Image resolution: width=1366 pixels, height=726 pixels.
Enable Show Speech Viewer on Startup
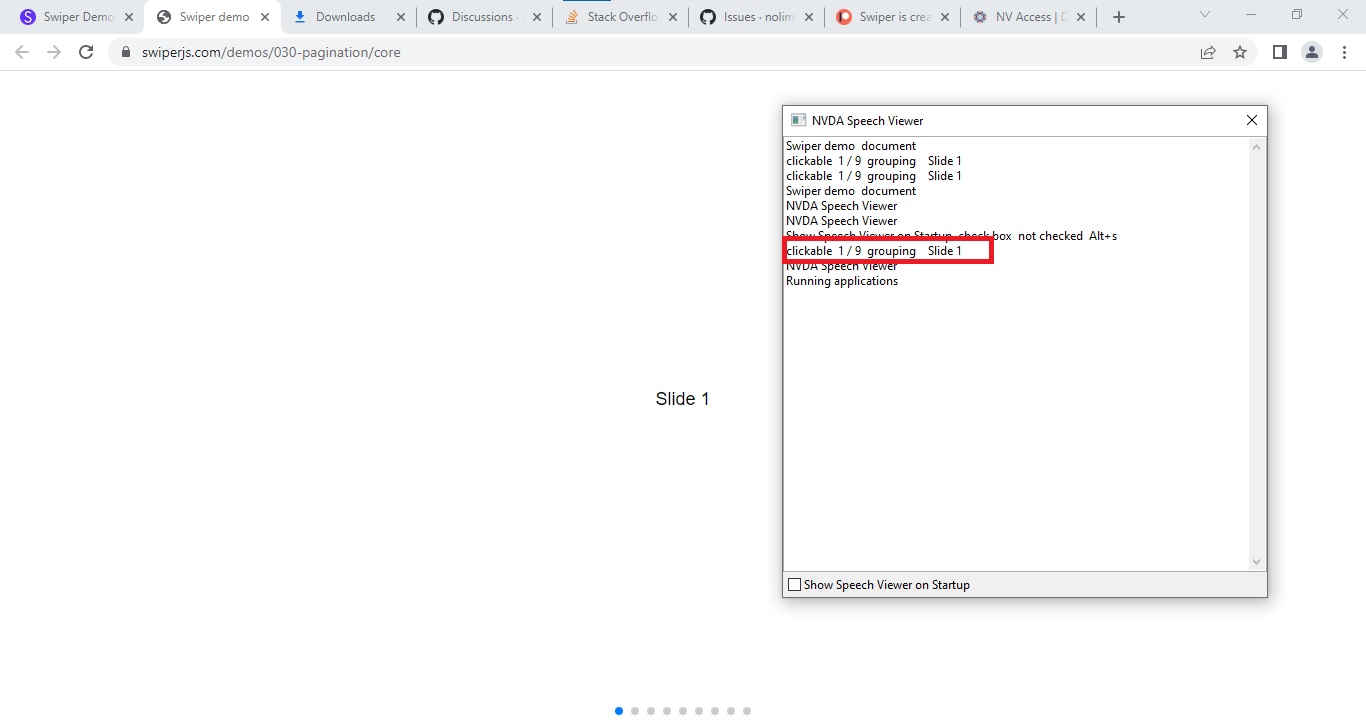pos(794,584)
